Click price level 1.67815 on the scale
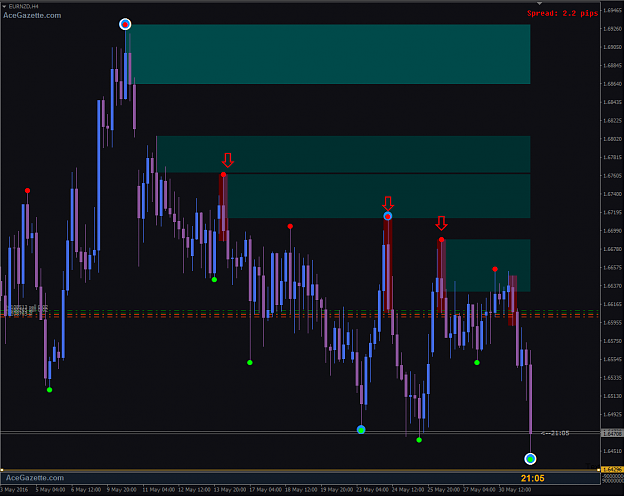 point(613,157)
